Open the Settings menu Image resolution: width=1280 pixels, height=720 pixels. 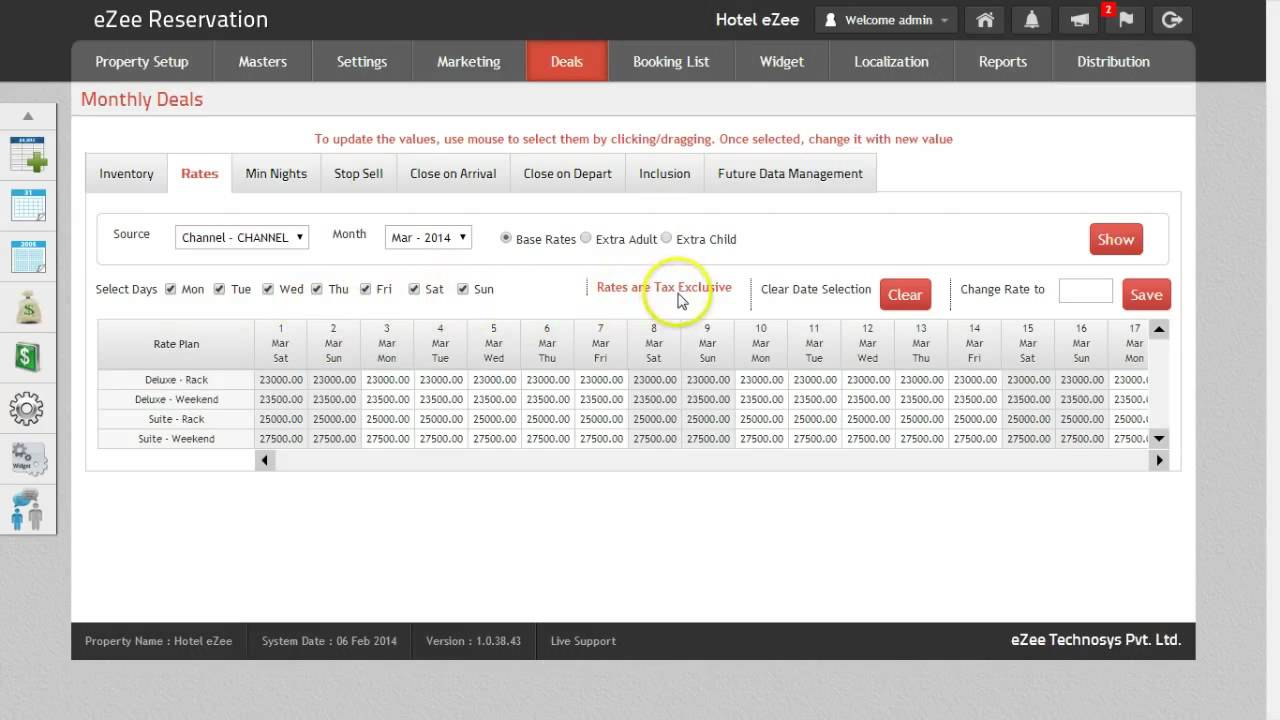point(362,61)
